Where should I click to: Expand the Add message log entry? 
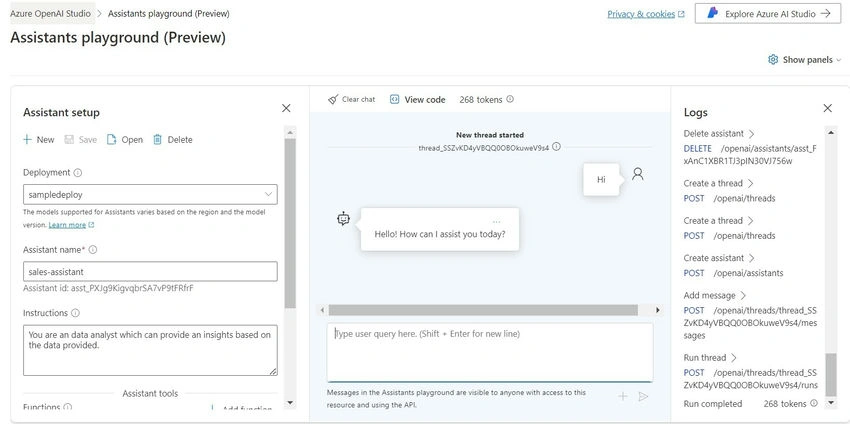pyautogui.click(x=743, y=295)
